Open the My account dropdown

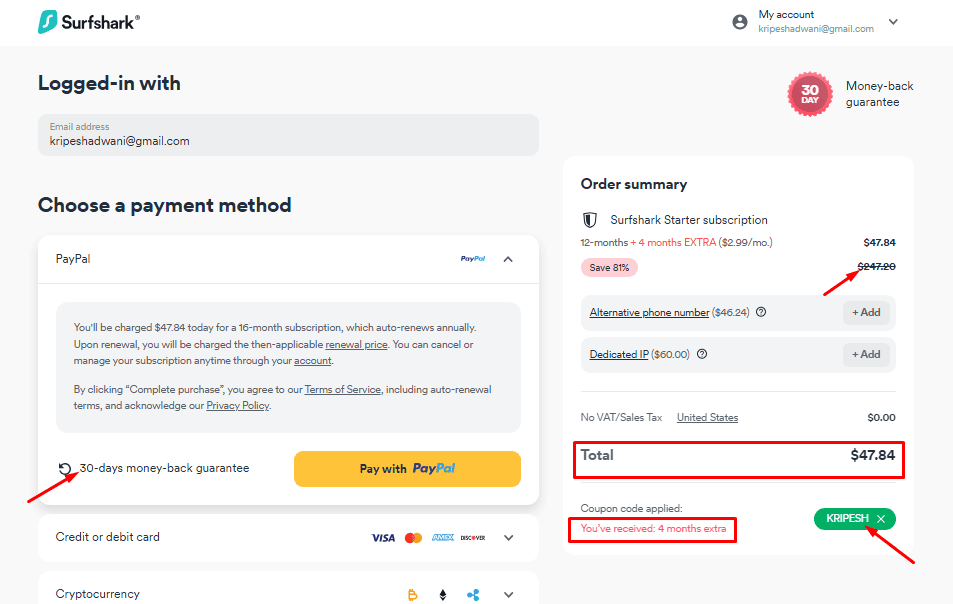point(893,22)
